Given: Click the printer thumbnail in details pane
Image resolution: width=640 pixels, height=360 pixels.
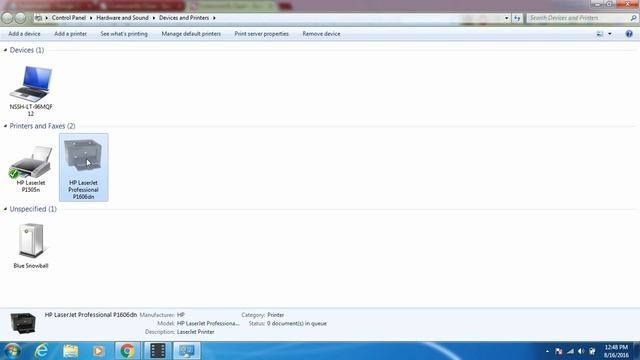Looking at the screenshot, I should (23, 323).
